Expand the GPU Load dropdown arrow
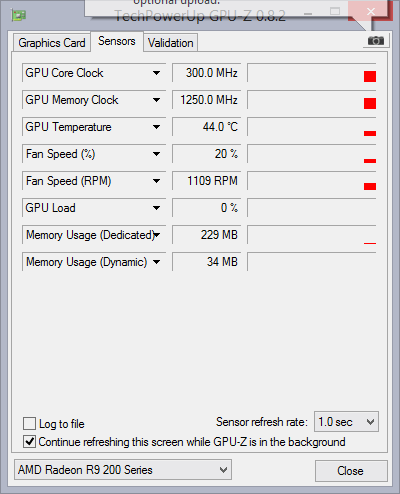 156,208
